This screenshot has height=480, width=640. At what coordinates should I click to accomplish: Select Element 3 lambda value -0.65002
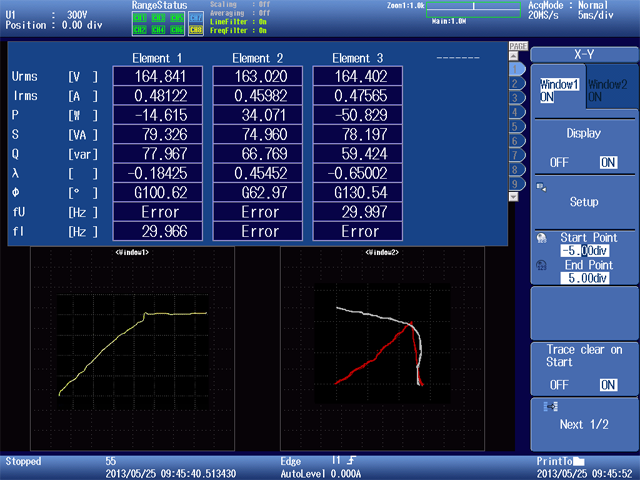pos(358,173)
